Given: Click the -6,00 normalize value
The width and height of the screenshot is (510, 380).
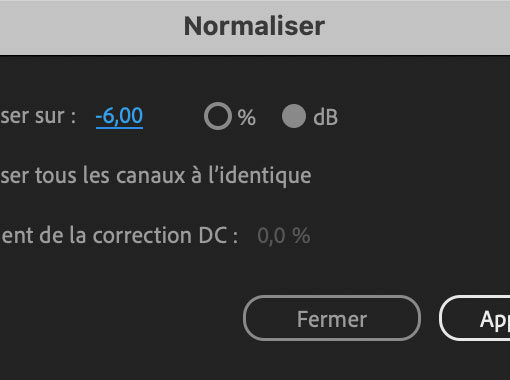Looking at the screenshot, I should coord(119,116).
